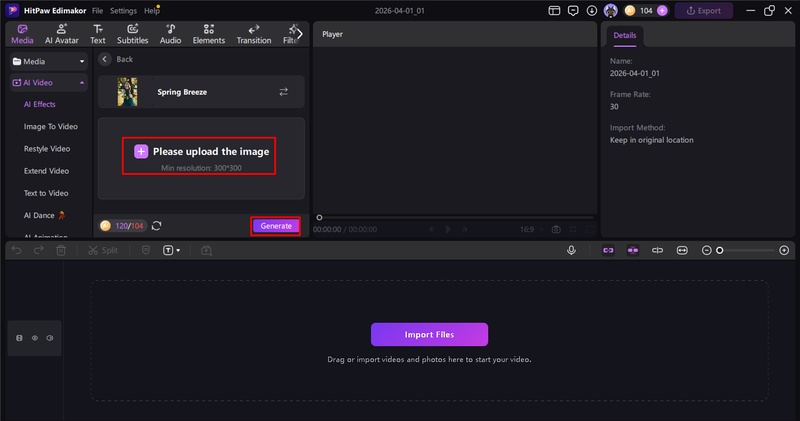Image resolution: width=800 pixels, height=421 pixels.
Task: Redo the last action
Action: coord(39,250)
